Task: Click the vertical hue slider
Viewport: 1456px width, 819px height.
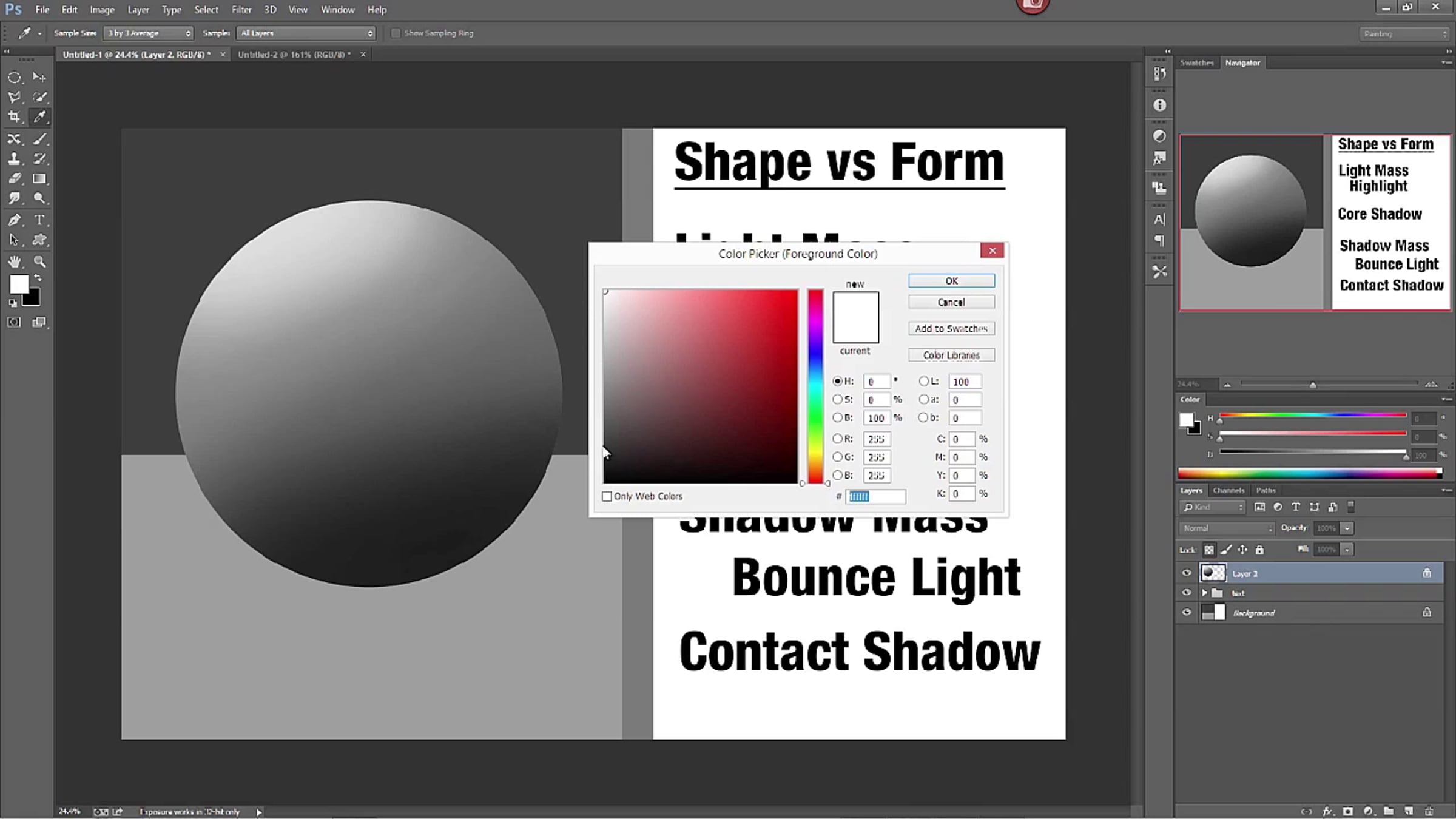Action: [815, 386]
